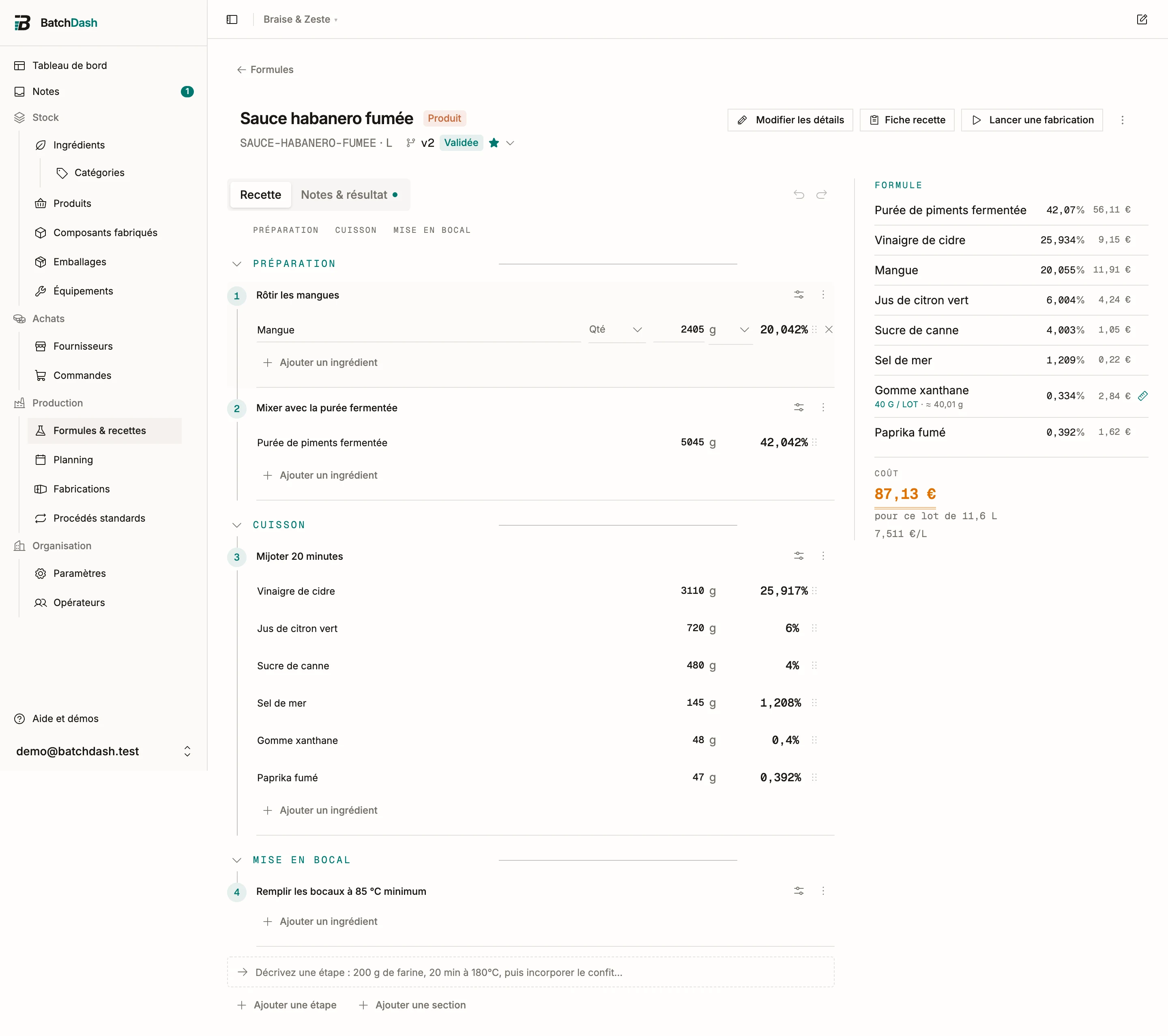This screenshot has width=1168, height=1036.
Task: Open Notes in the sidebar
Action: [103, 91]
